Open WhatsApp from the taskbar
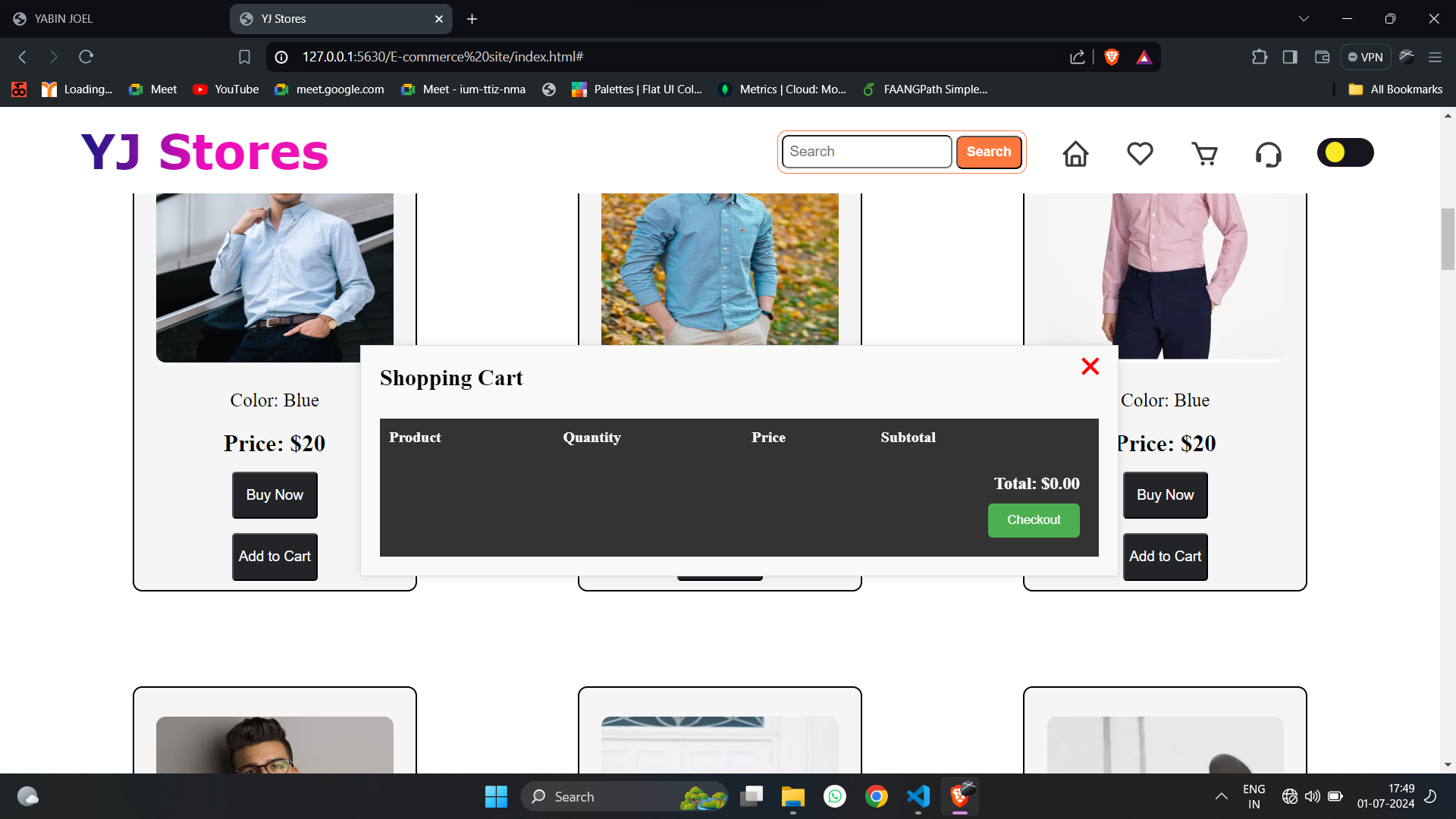1456x819 pixels. 834,796
